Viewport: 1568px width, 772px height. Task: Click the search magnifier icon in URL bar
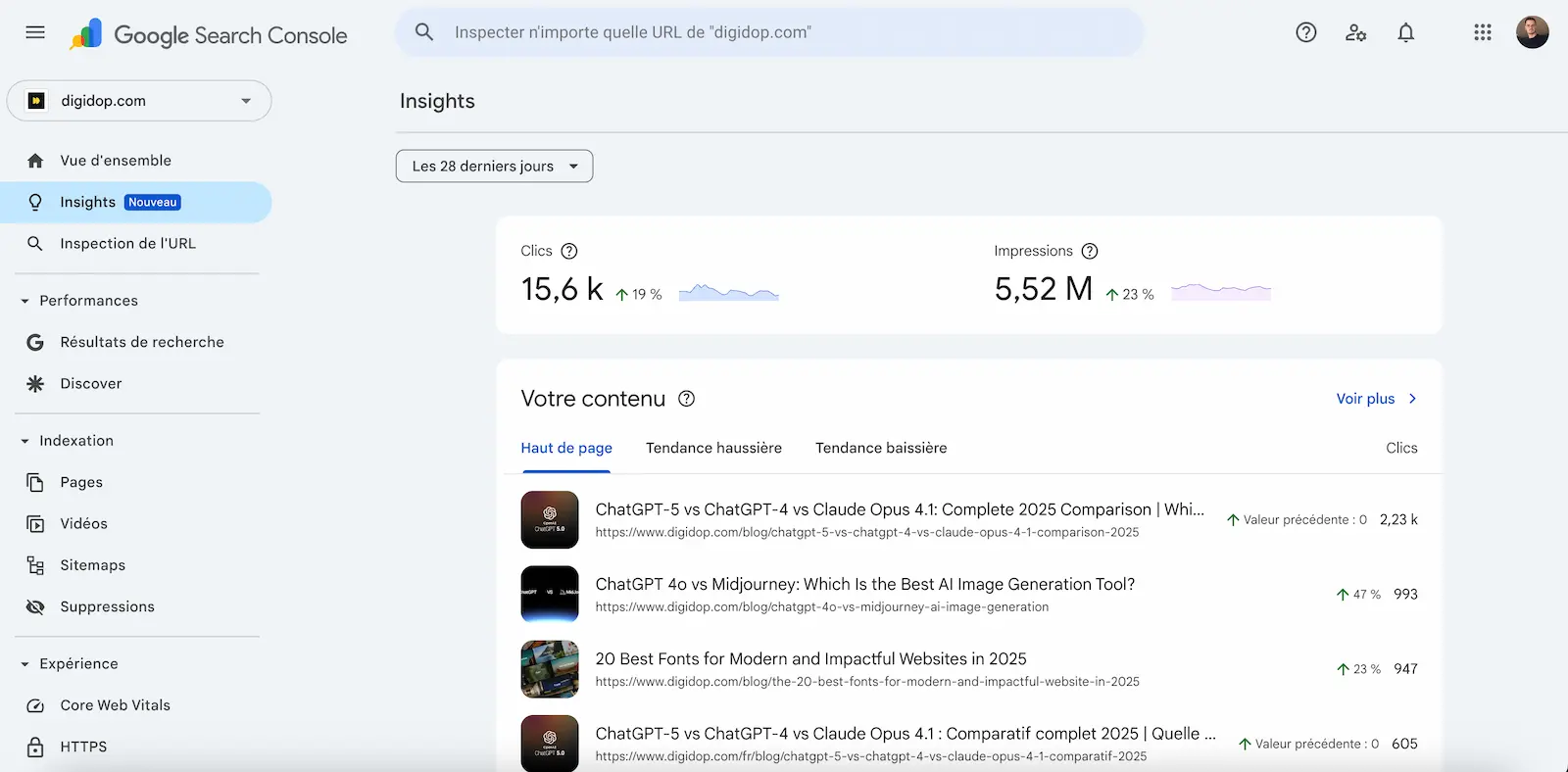424,32
